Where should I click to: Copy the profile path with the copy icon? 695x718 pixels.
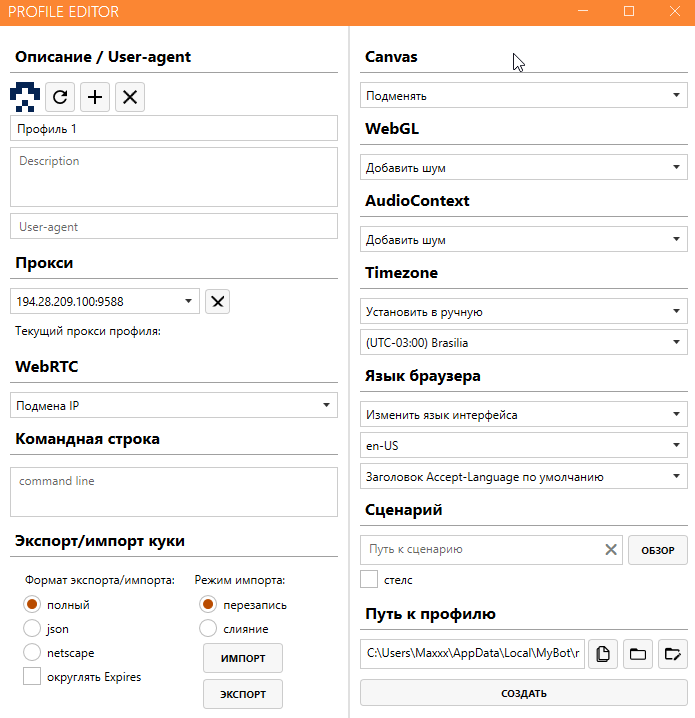[603, 654]
